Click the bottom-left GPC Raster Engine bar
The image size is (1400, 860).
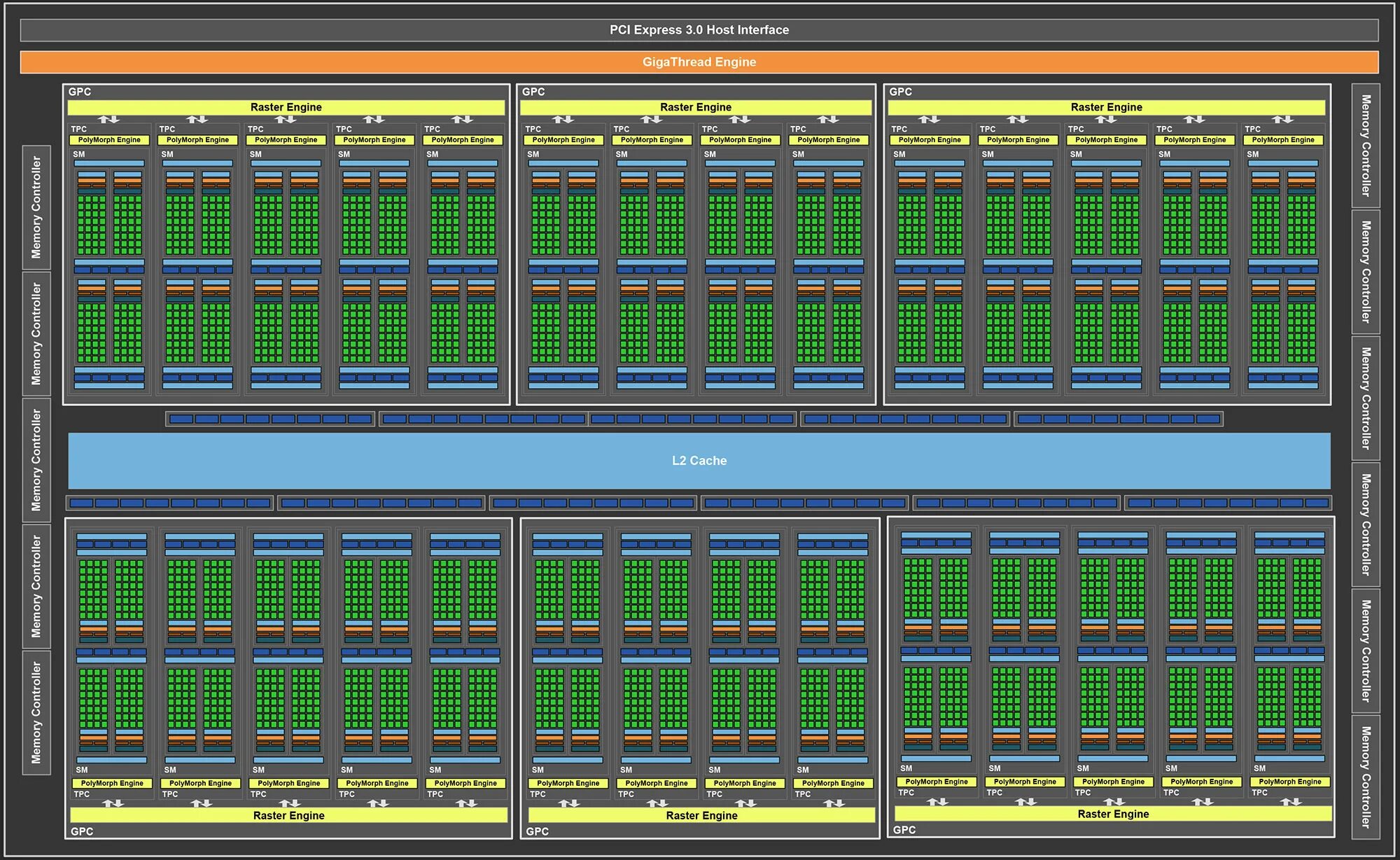[288, 815]
